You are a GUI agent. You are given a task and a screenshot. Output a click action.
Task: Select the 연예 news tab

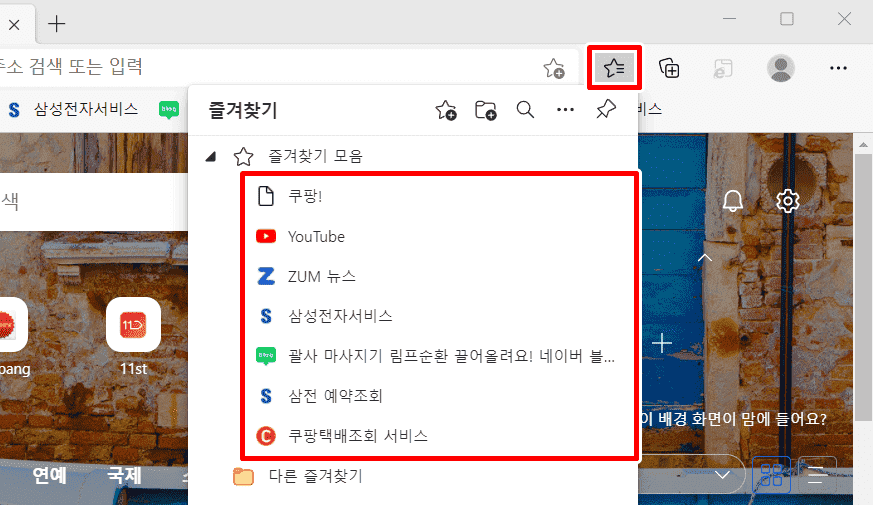click(49, 475)
